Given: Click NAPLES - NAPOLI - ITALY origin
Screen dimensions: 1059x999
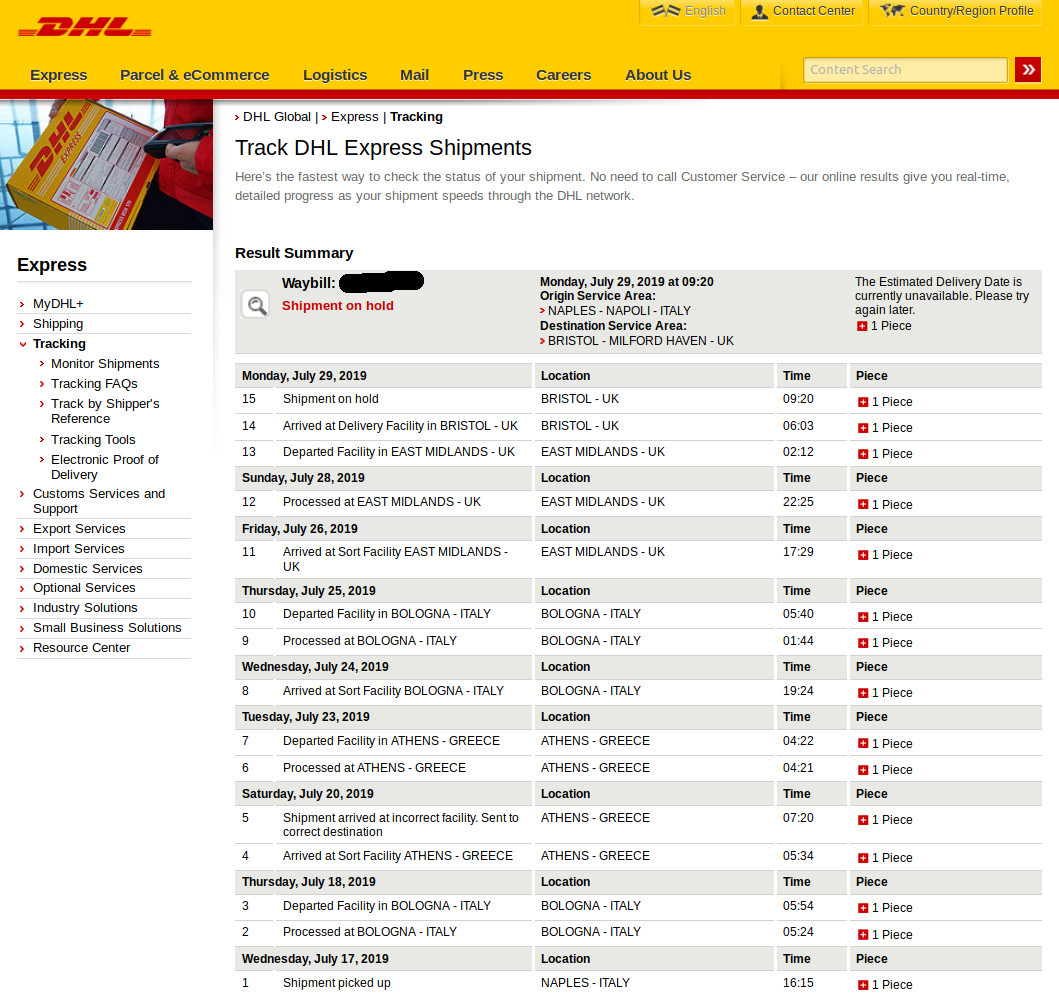Looking at the screenshot, I should pyautogui.click(x=619, y=311).
